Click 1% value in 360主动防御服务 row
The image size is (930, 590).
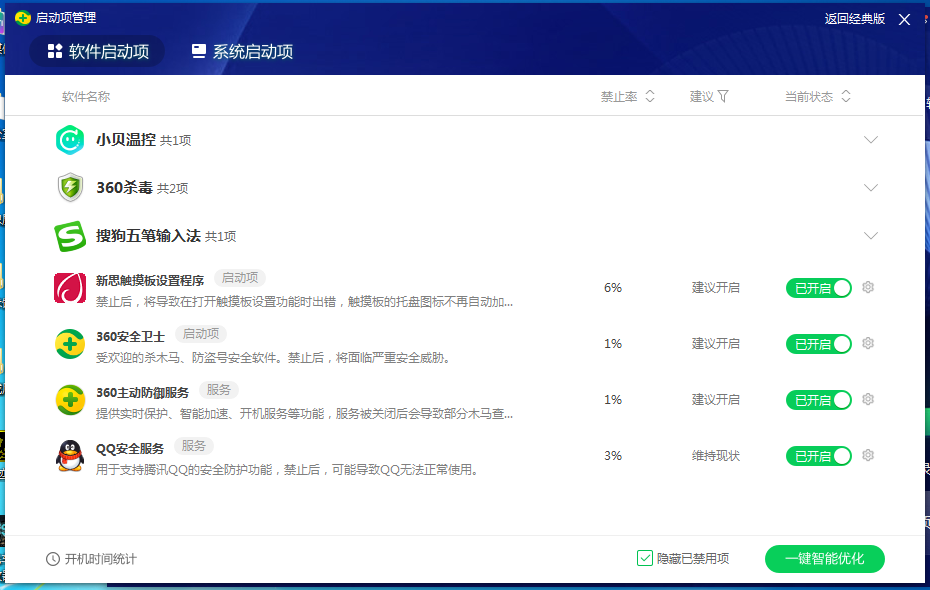pos(613,400)
